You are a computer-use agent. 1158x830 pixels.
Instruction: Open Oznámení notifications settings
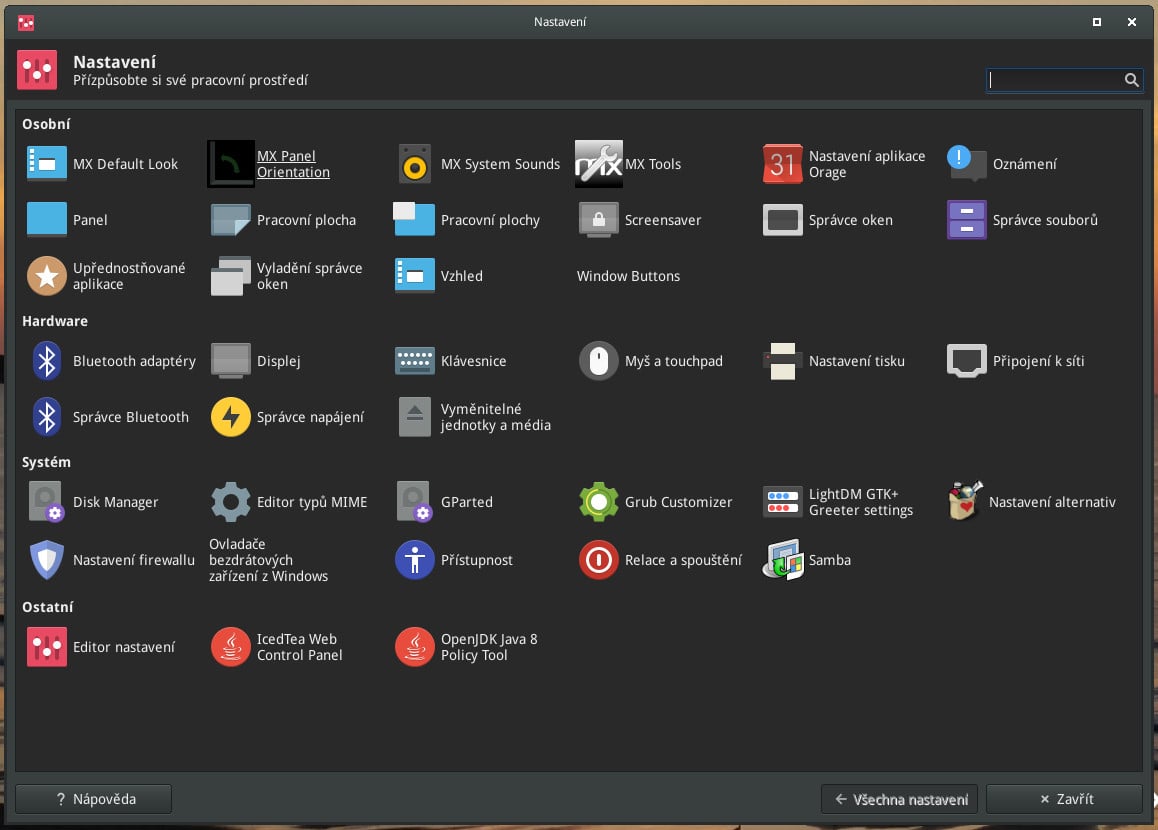tap(967, 164)
